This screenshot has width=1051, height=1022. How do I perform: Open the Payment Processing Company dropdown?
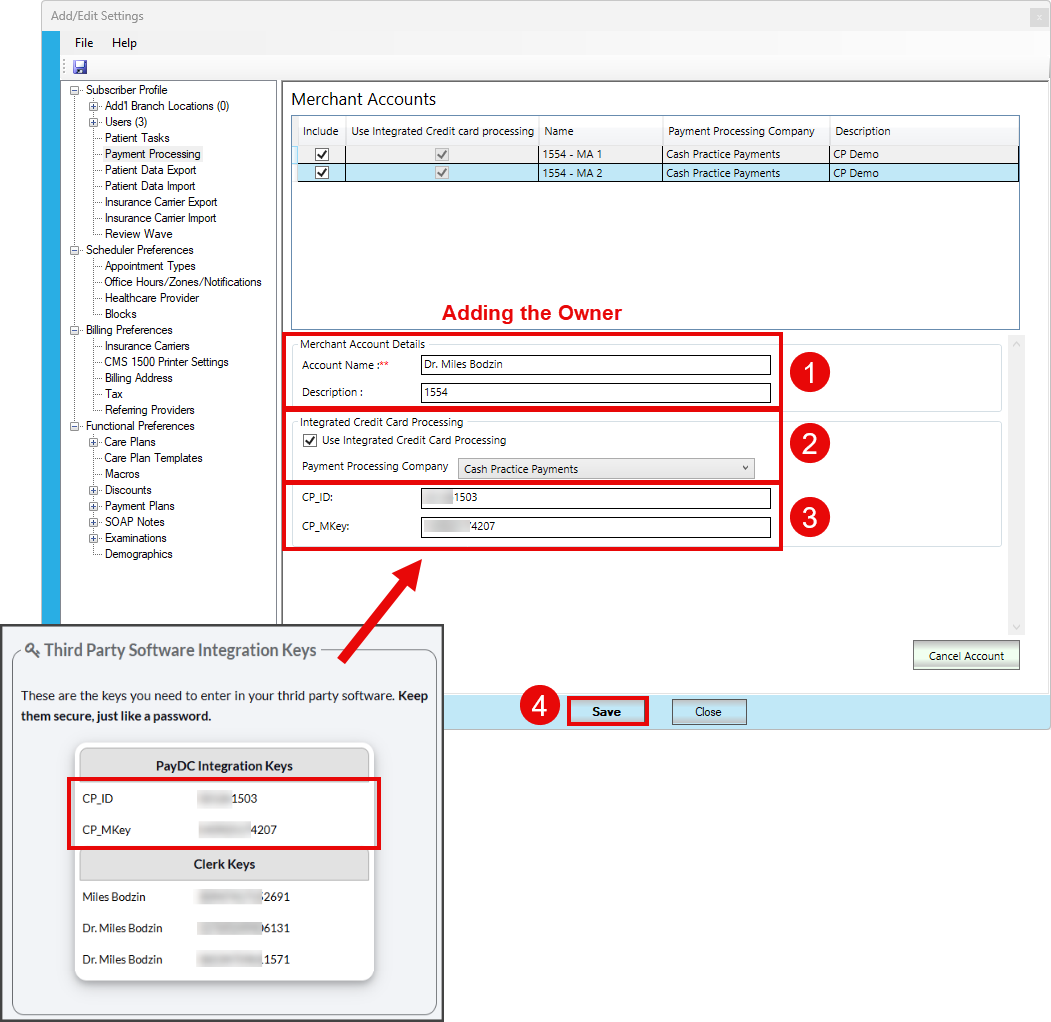(x=606, y=468)
